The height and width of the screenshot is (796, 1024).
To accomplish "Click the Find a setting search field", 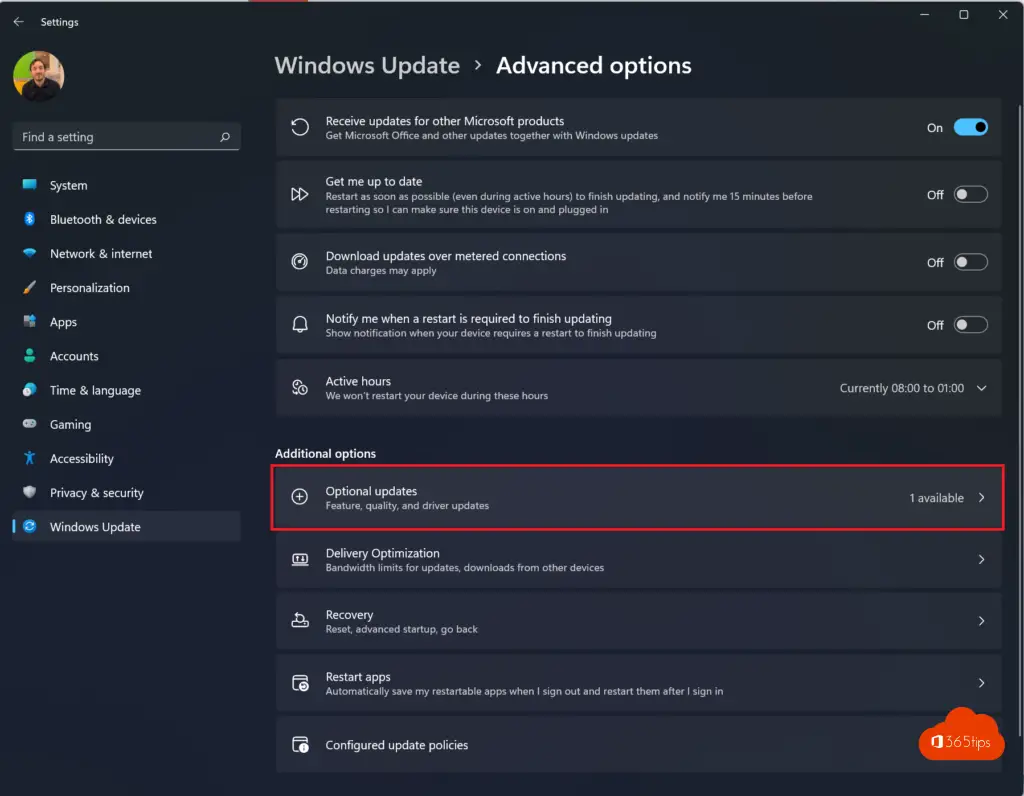I will tap(115, 137).
